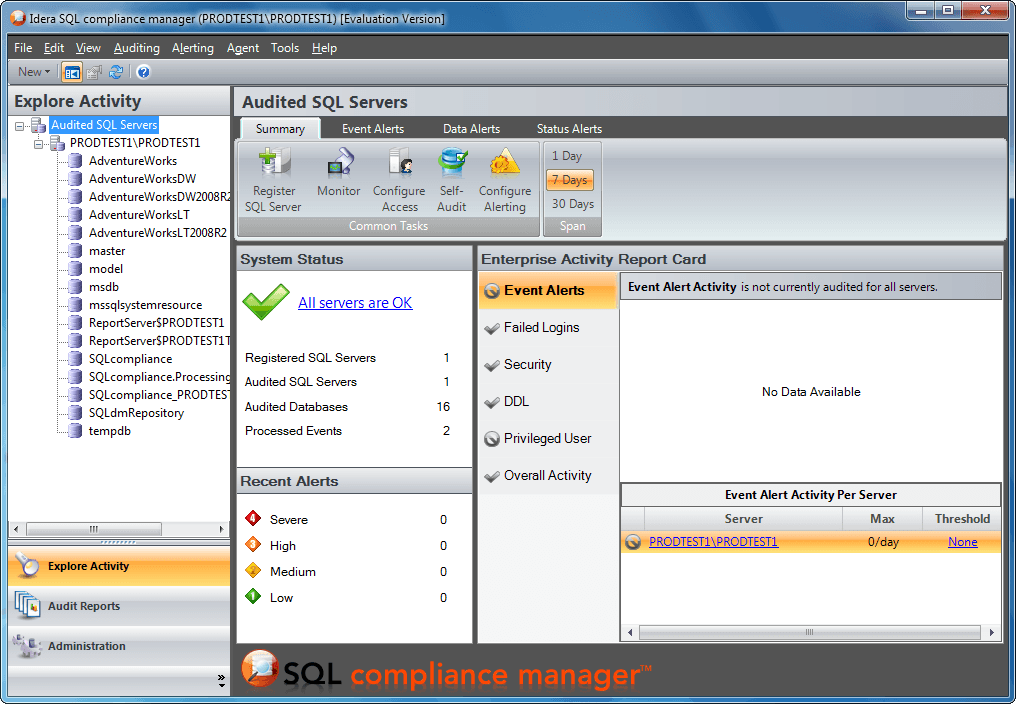Click the AdventureWorks database icon
This screenshot has height=704, width=1016.
76,161
